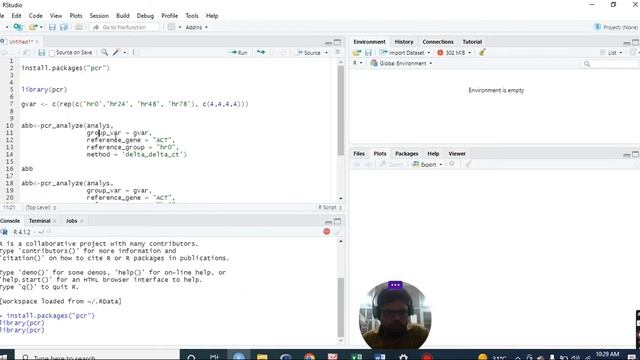Click the source editor vertical scrollbar
The image size is (640, 360).
click(x=341, y=110)
